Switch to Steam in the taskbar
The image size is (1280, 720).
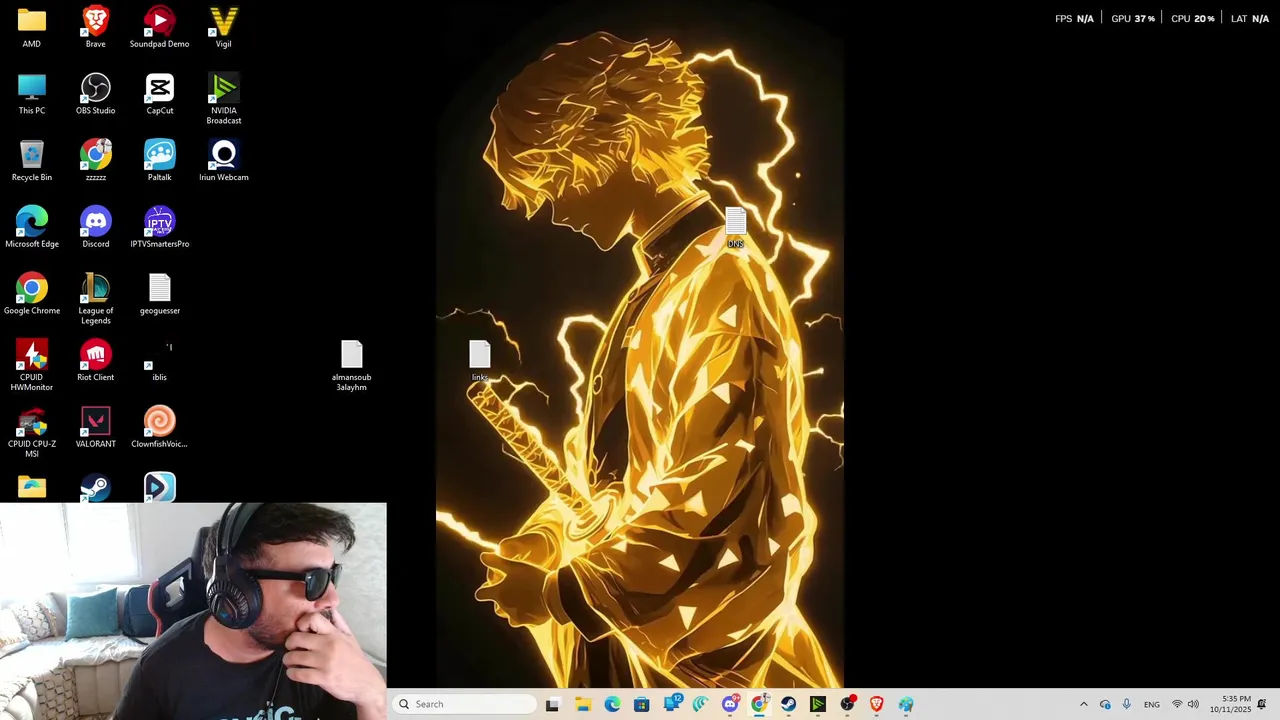[789, 704]
